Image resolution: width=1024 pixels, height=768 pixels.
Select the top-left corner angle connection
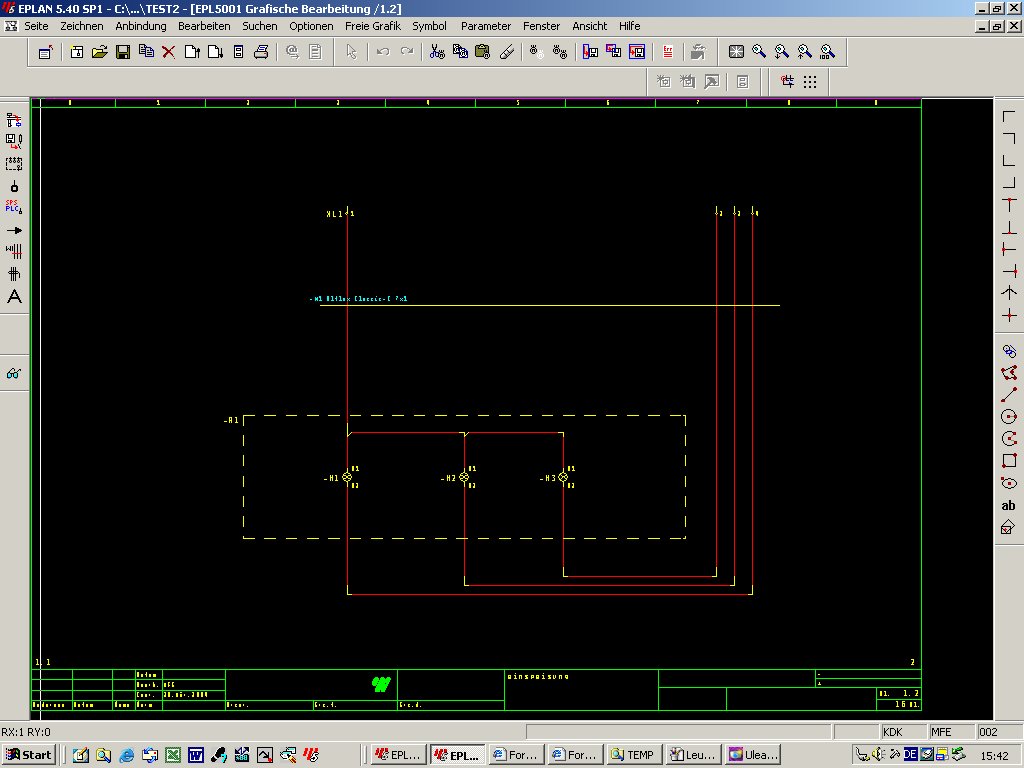coord(1008,116)
